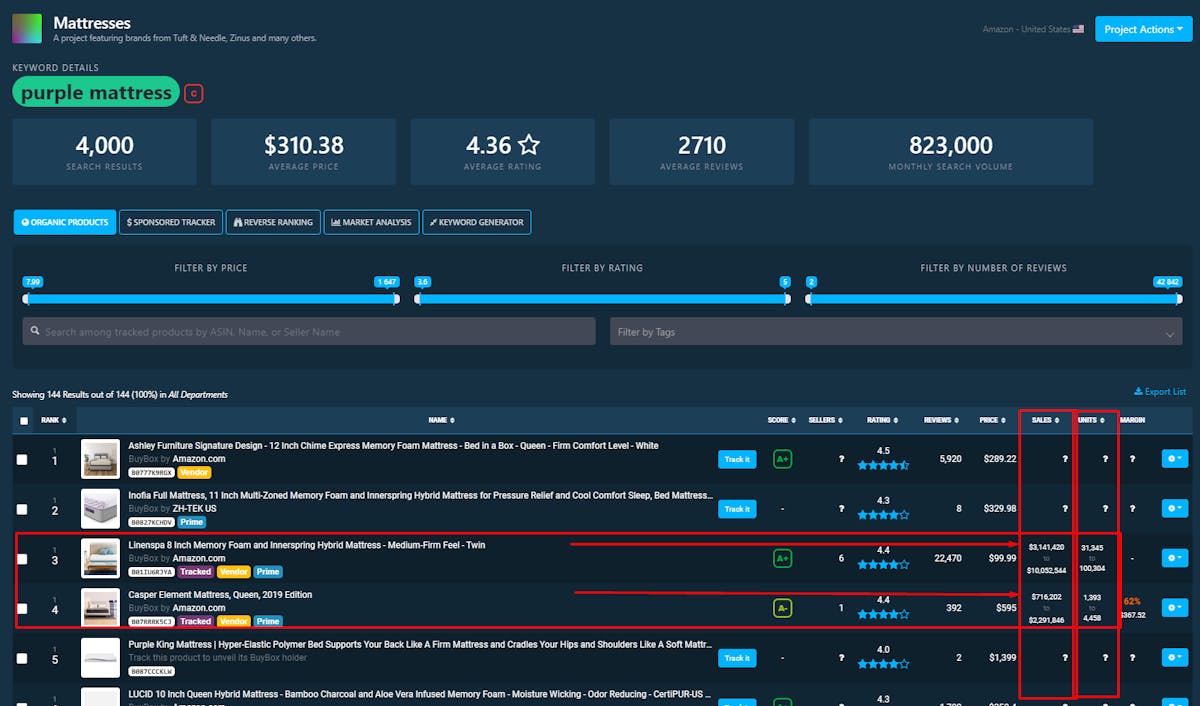Click the Linenspa mattress product thumbnail

(100, 558)
